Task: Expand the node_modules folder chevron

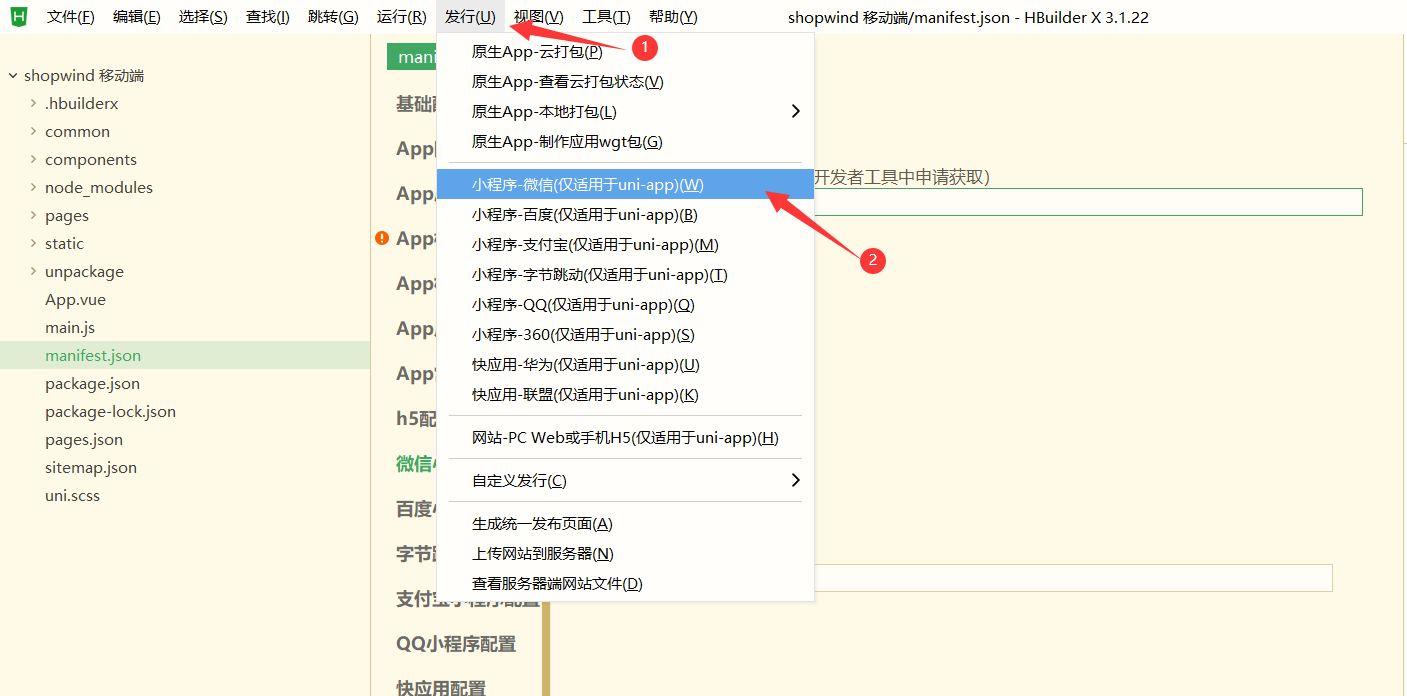Action: (34, 188)
